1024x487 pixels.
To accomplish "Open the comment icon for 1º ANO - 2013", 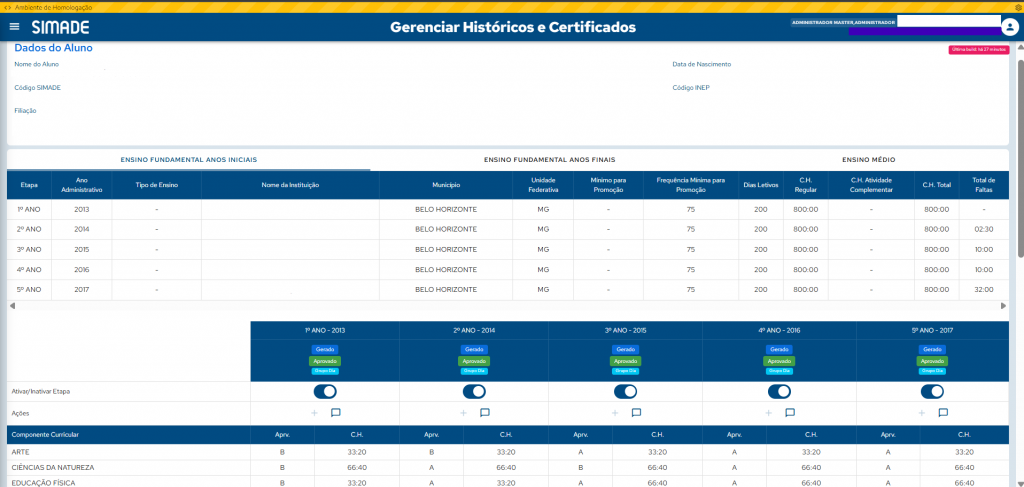I will pos(336,412).
